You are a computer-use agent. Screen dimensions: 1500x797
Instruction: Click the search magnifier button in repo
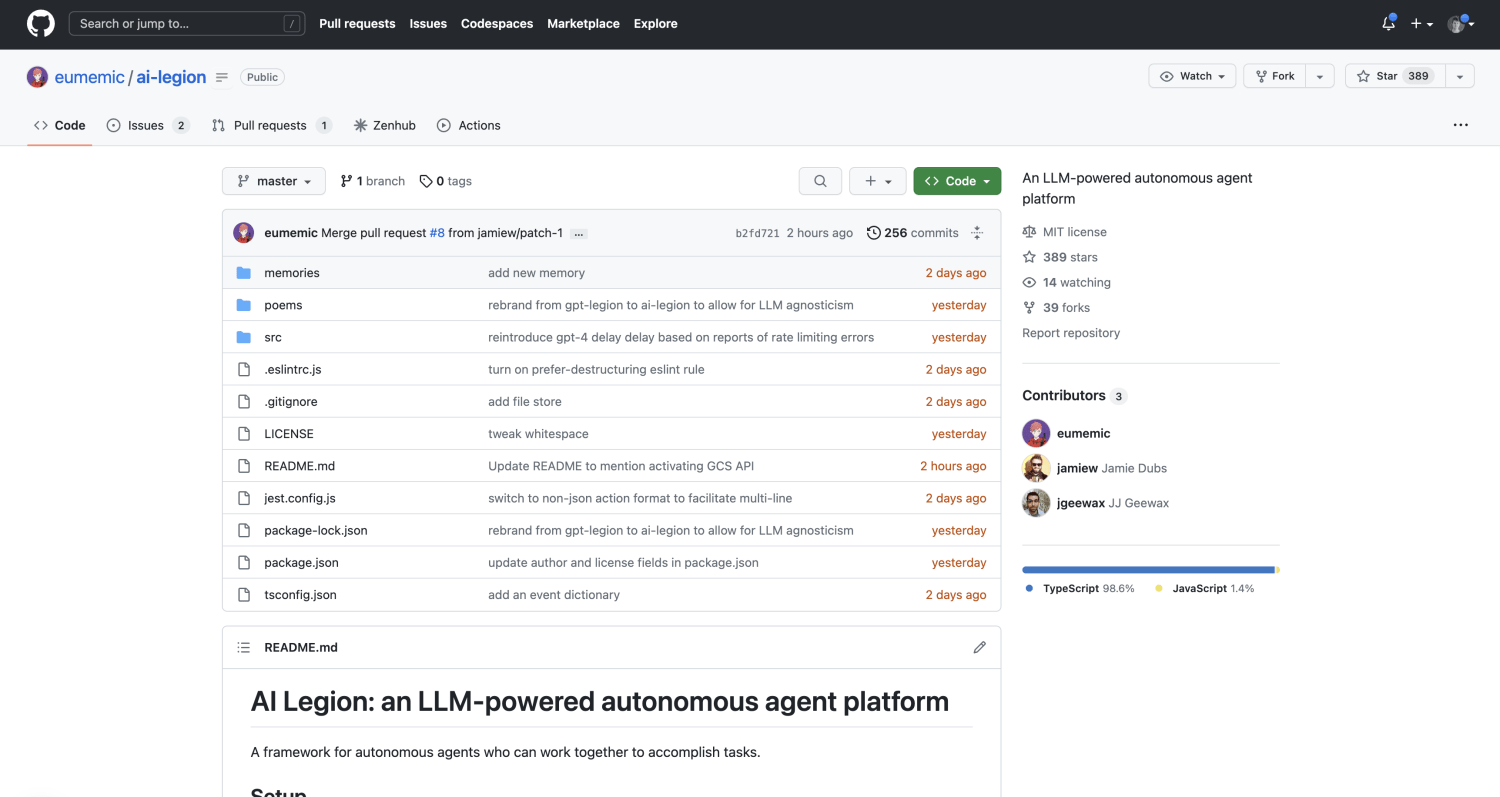point(820,181)
